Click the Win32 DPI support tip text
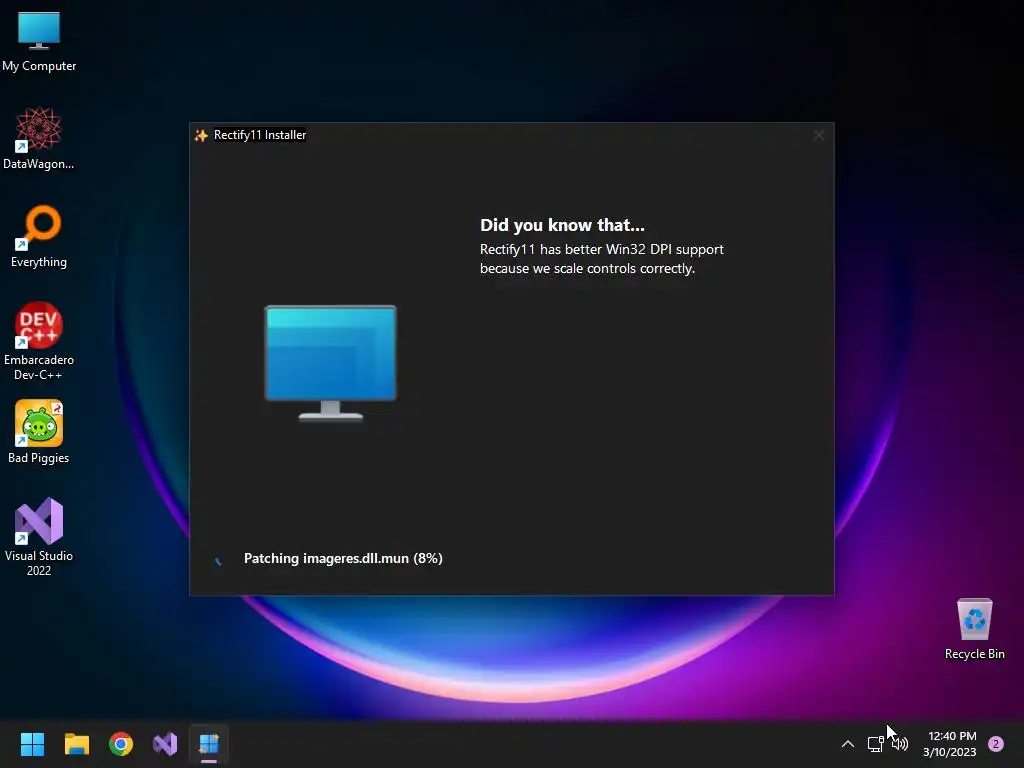Image resolution: width=1024 pixels, height=768 pixels. pyautogui.click(x=601, y=259)
